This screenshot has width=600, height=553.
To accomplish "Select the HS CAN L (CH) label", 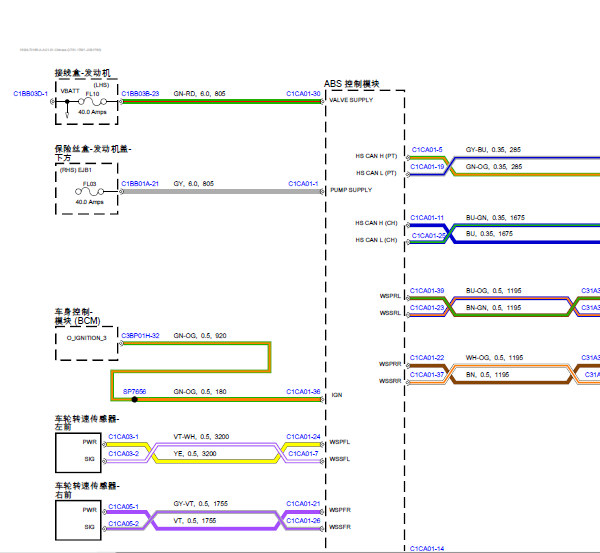I will 376,240.
